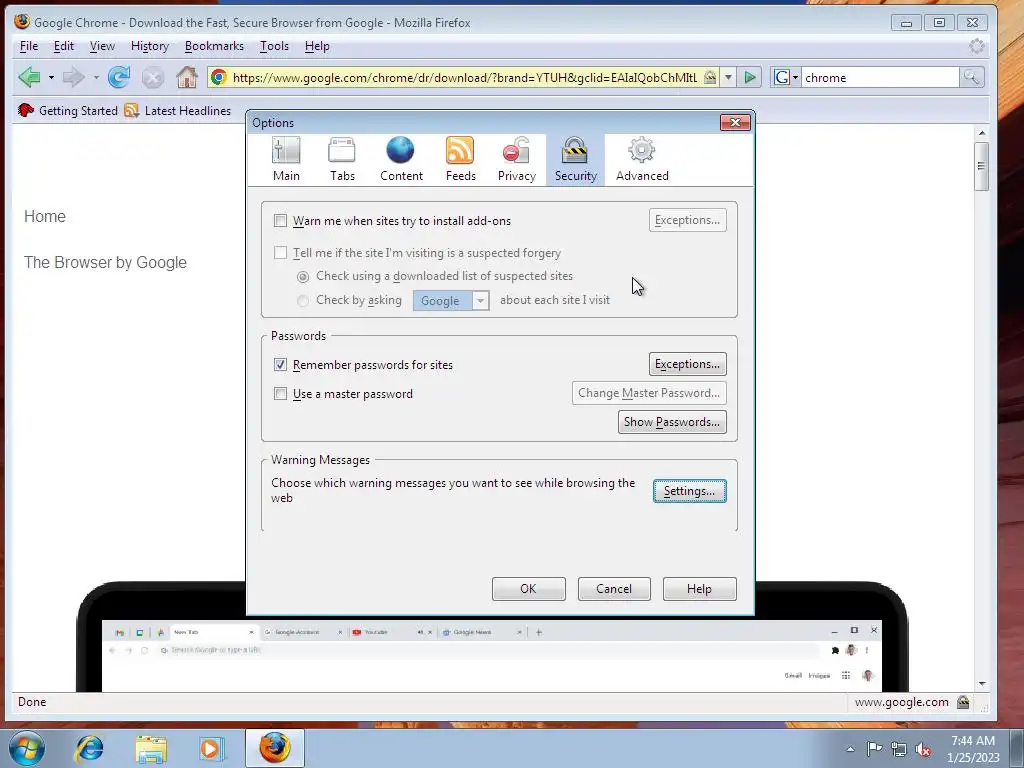1024x768 pixels.
Task: Click the scrollbar up arrow
Action: point(982,133)
